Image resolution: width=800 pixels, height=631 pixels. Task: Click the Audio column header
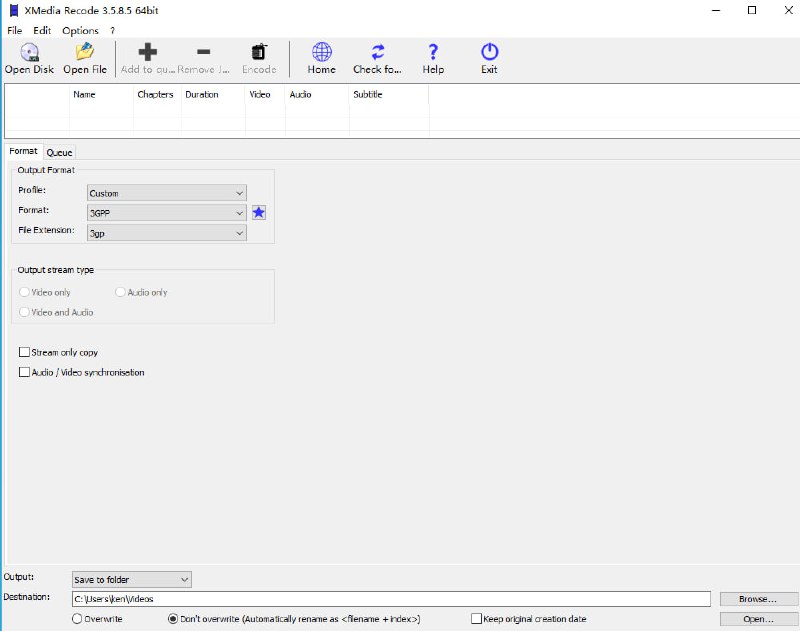[317, 94]
